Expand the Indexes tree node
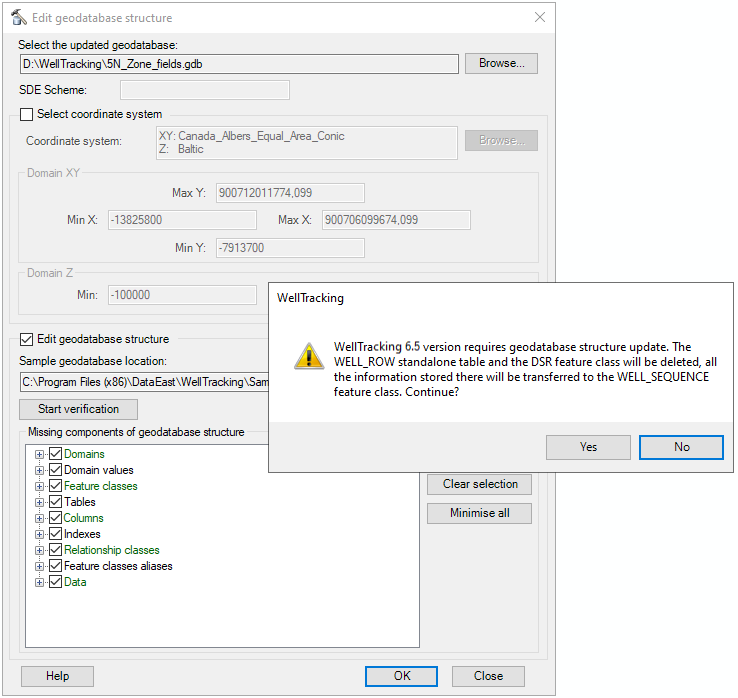Image resolution: width=738 pixels, height=698 pixels. pyautogui.click(x=40, y=535)
